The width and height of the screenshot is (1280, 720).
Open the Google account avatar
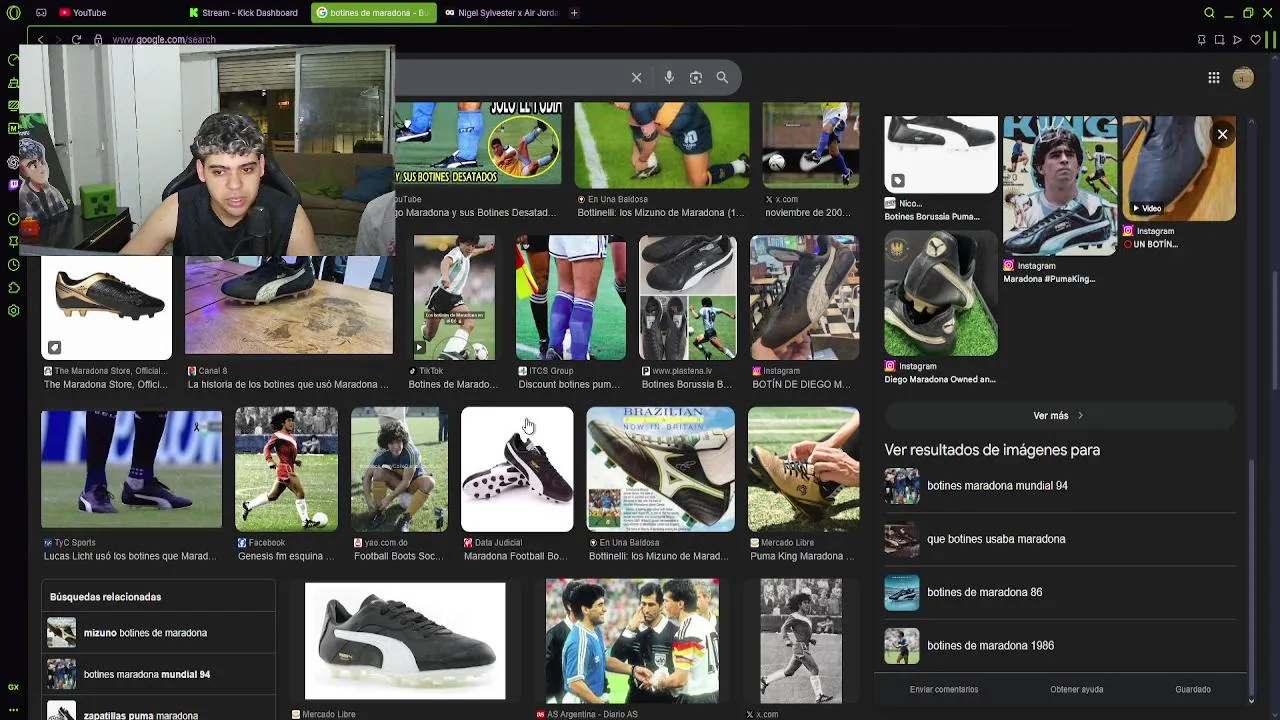pyautogui.click(x=1243, y=78)
